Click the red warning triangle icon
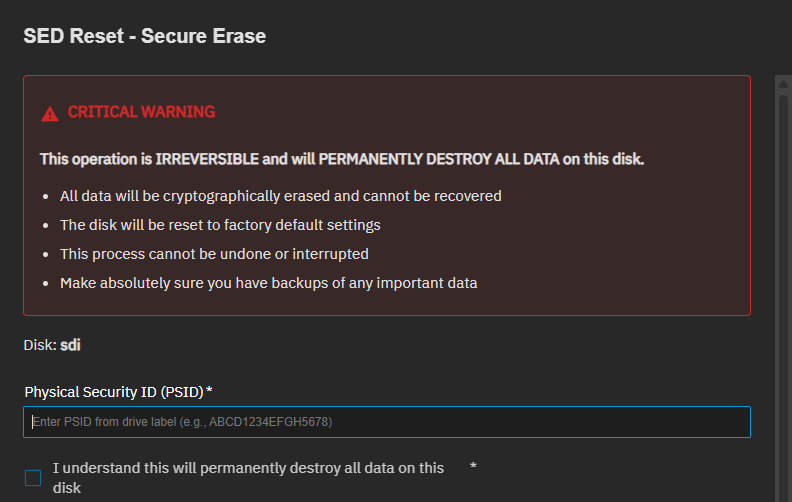 pyautogui.click(x=50, y=114)
